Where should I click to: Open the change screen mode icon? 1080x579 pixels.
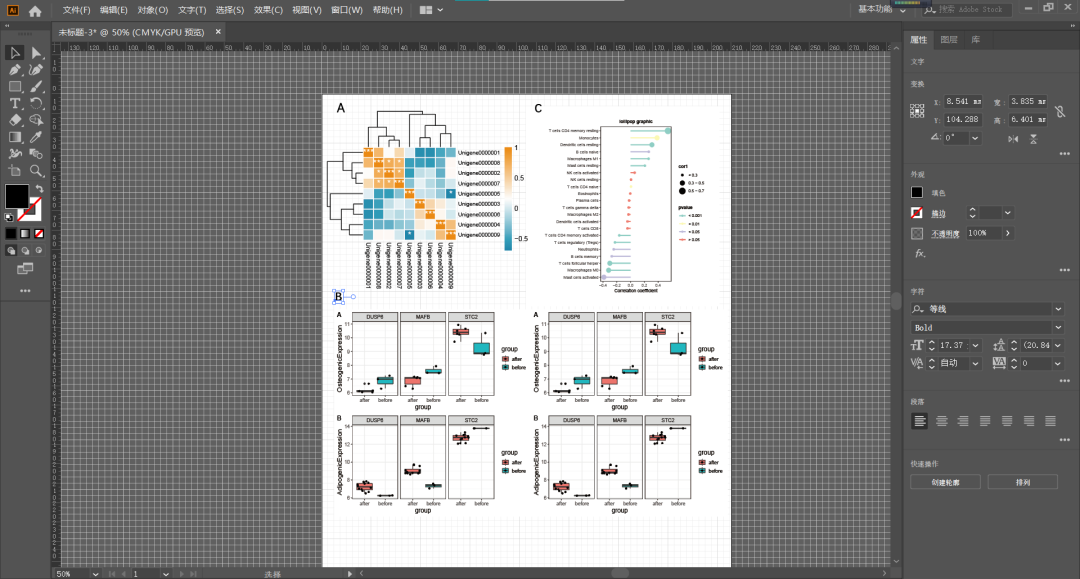[x=25, y=269]
